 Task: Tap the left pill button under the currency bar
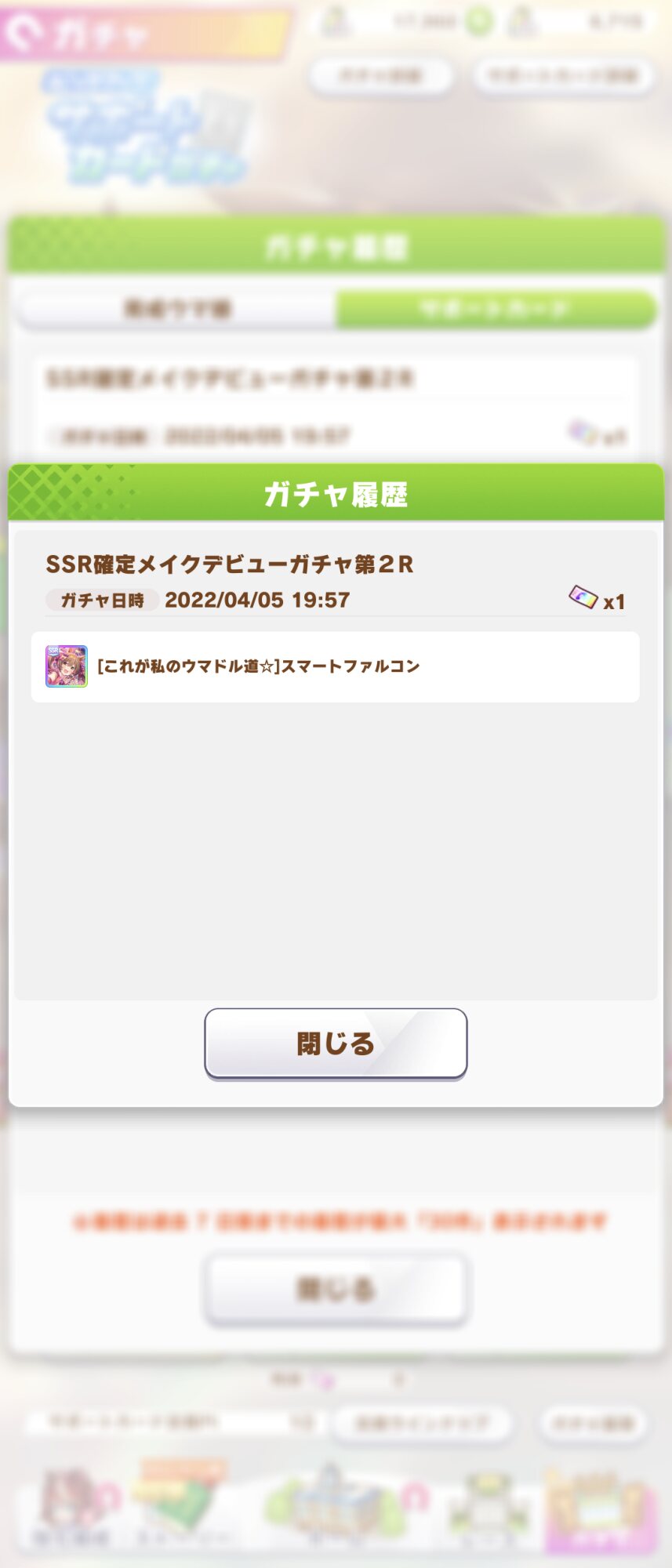pyautogui.click(x=380, y=76)
